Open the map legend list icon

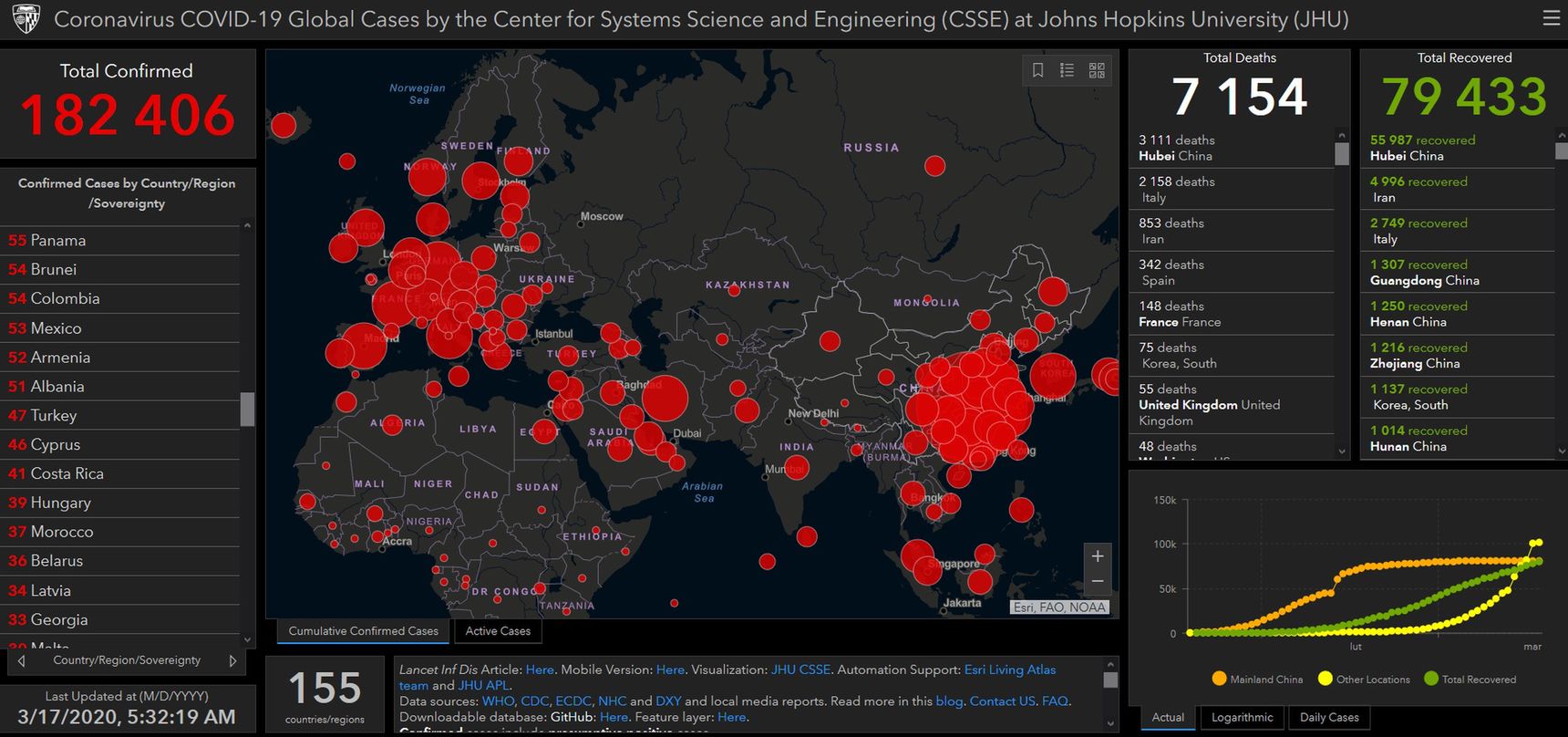point(1067,70)
